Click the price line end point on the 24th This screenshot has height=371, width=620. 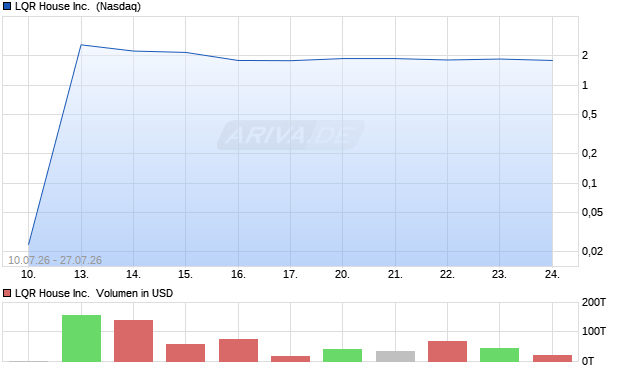pyautogui.click(x=552, y=61)
